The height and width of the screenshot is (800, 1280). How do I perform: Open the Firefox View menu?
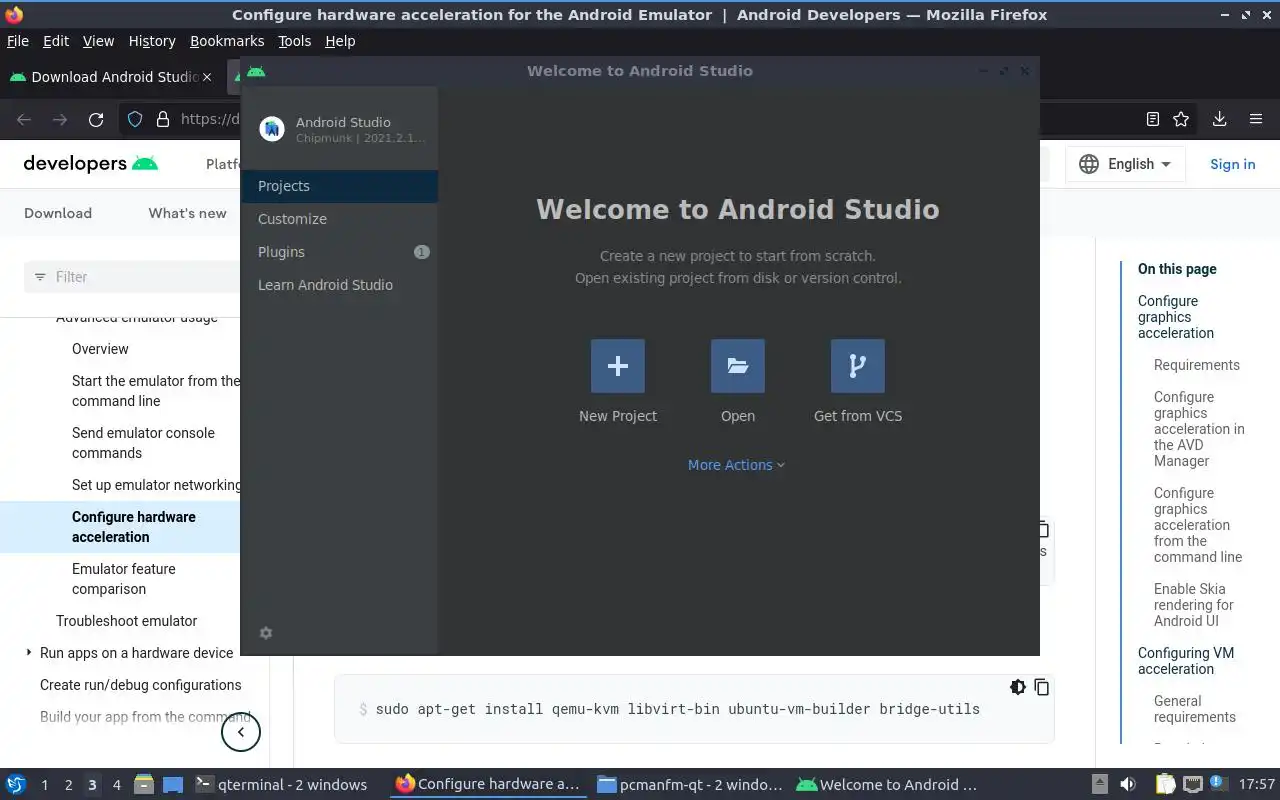pos(98,41)
